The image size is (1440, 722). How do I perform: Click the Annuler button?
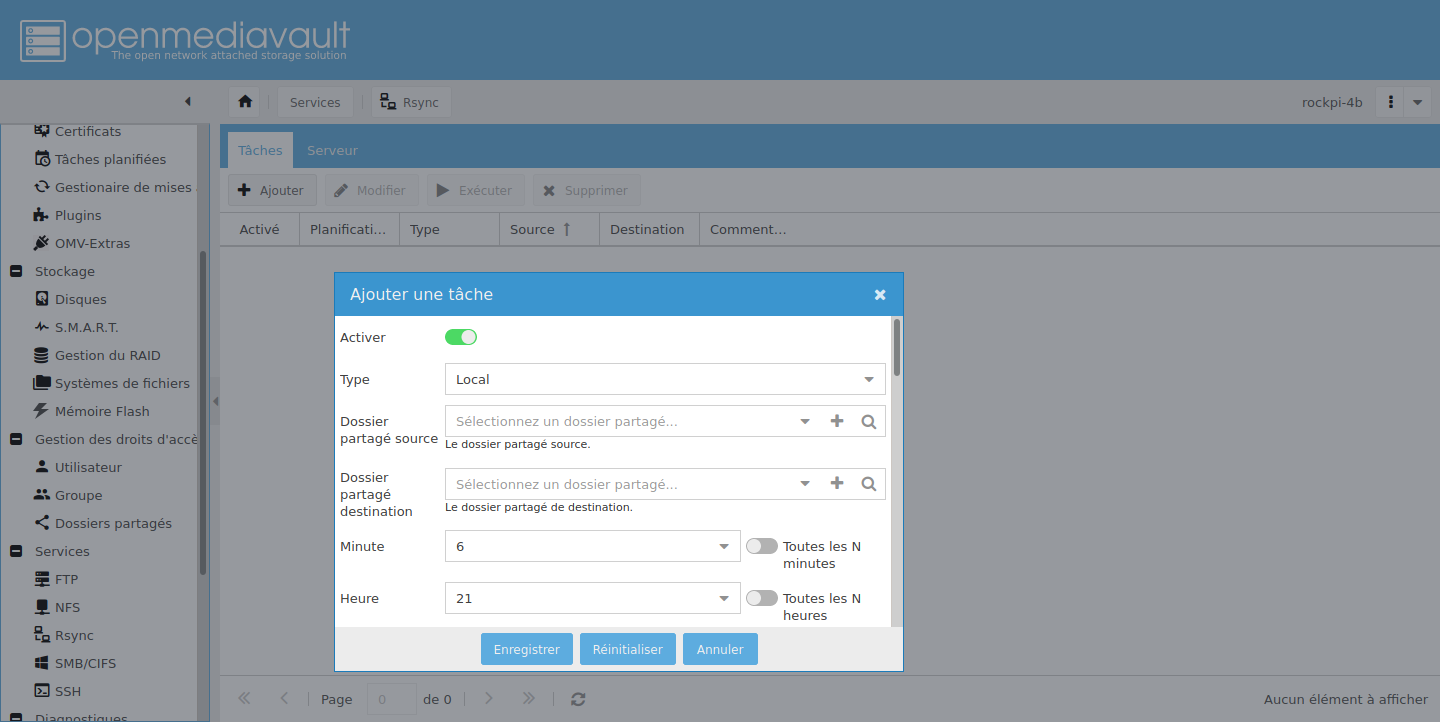[720, 649]
